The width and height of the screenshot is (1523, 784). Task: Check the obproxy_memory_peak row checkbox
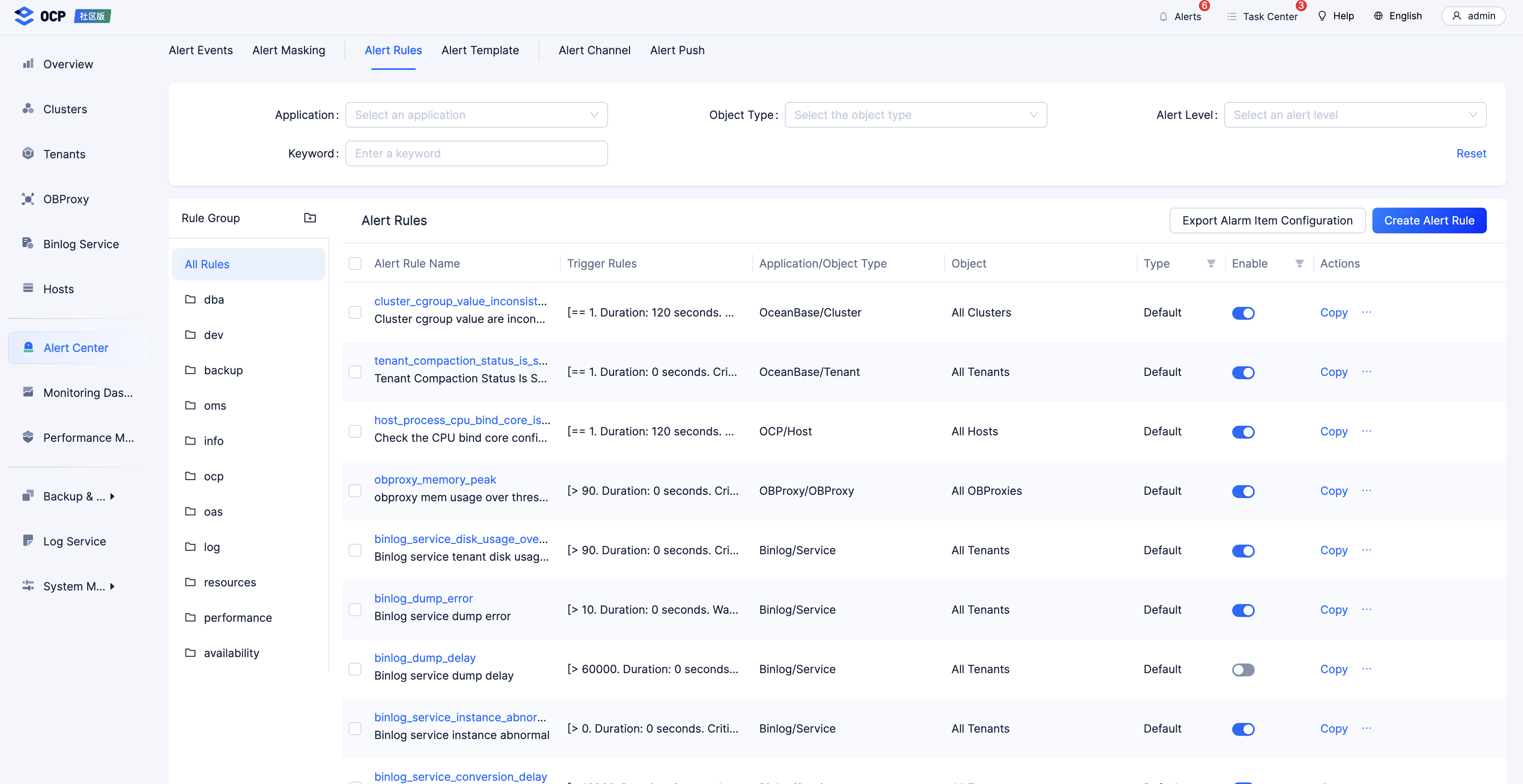coord(355,491)
